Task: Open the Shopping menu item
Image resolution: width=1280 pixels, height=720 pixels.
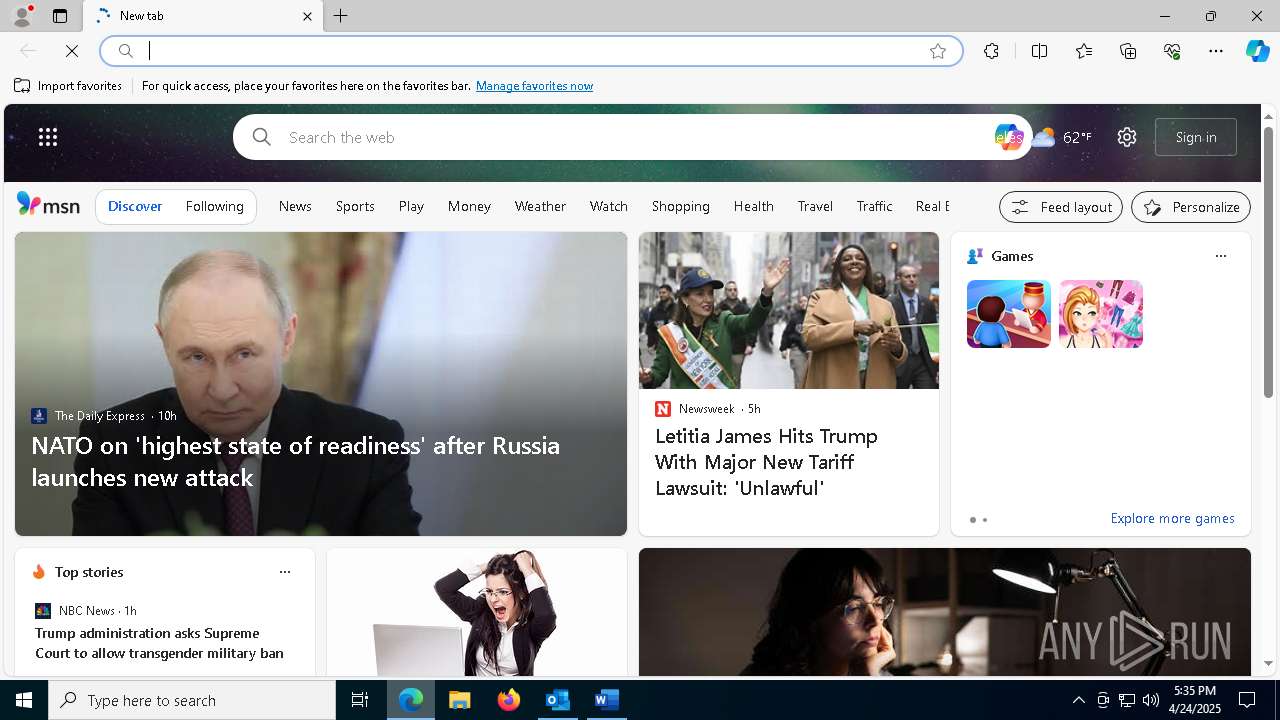Action: coord(680,206)
